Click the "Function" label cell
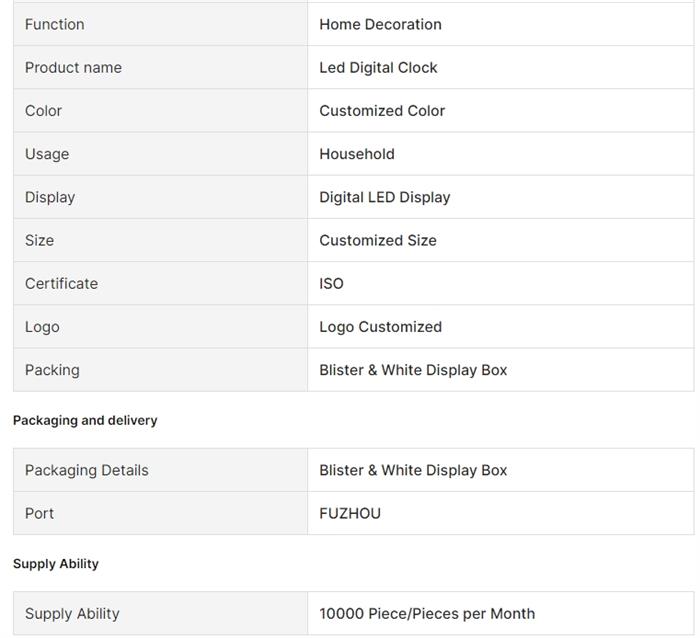This screenshot has width=700, height=638. tap(55, 24)
